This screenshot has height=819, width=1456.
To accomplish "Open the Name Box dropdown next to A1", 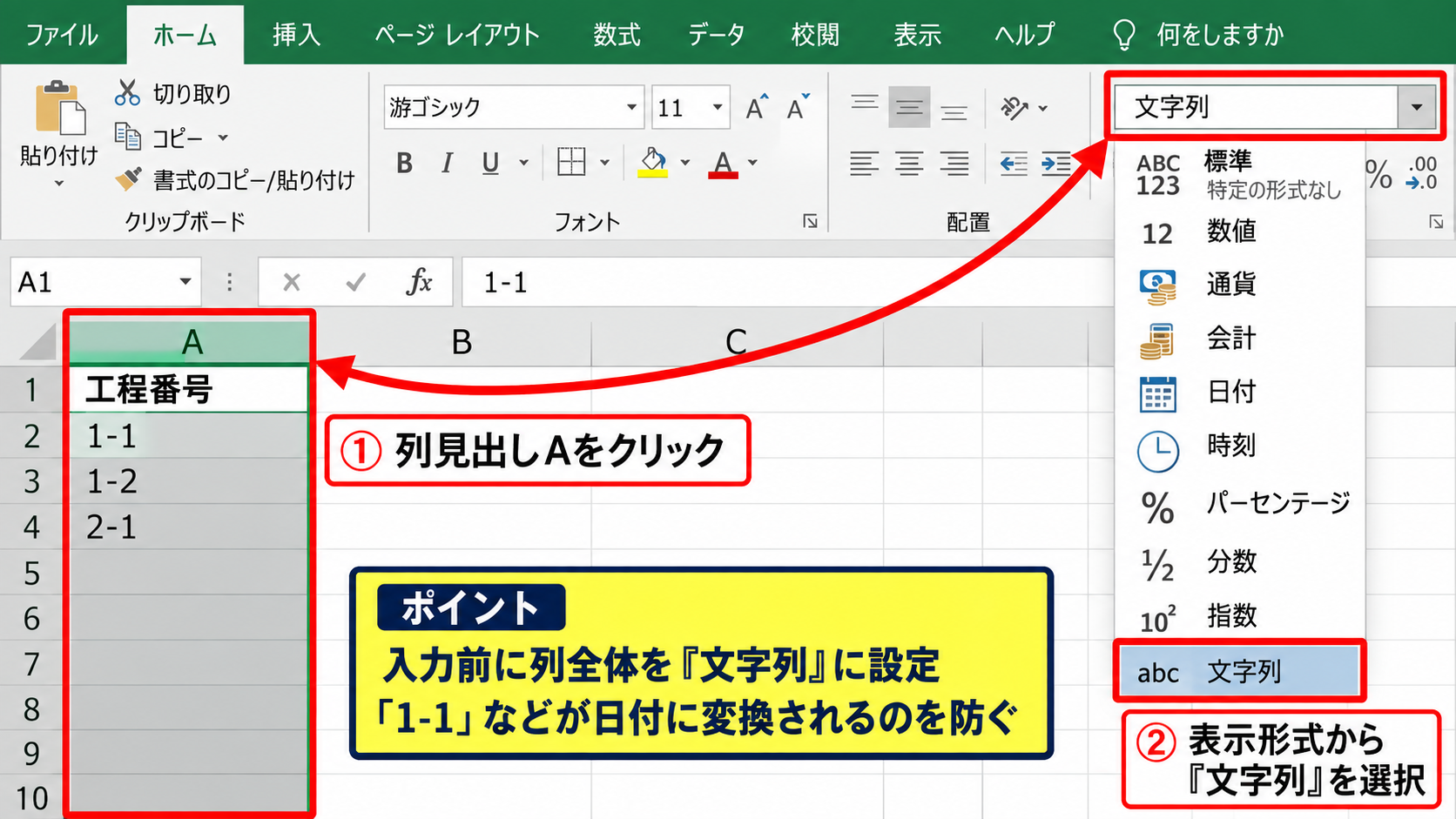I will click(185, 282).
